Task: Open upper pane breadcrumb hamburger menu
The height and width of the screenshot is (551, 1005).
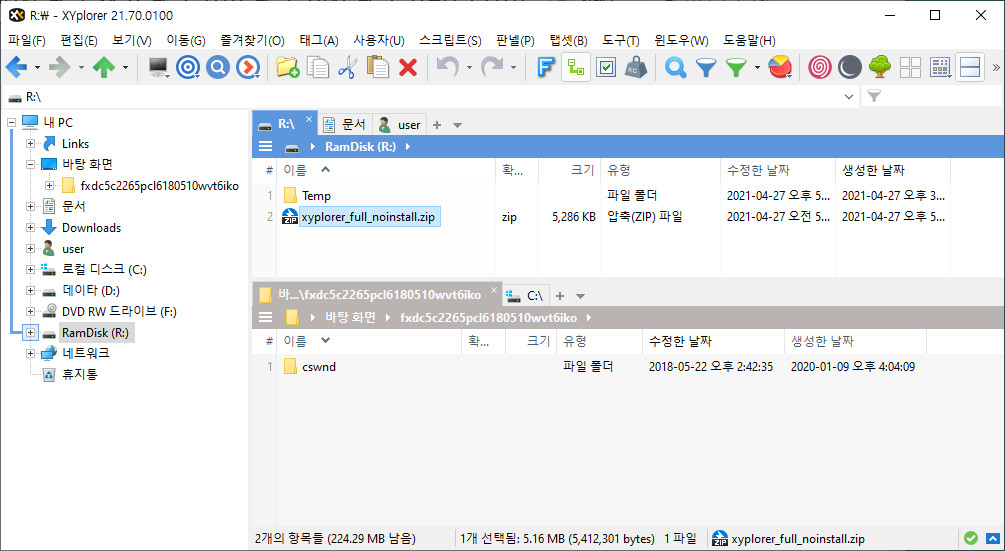Action: click(265, 147)
